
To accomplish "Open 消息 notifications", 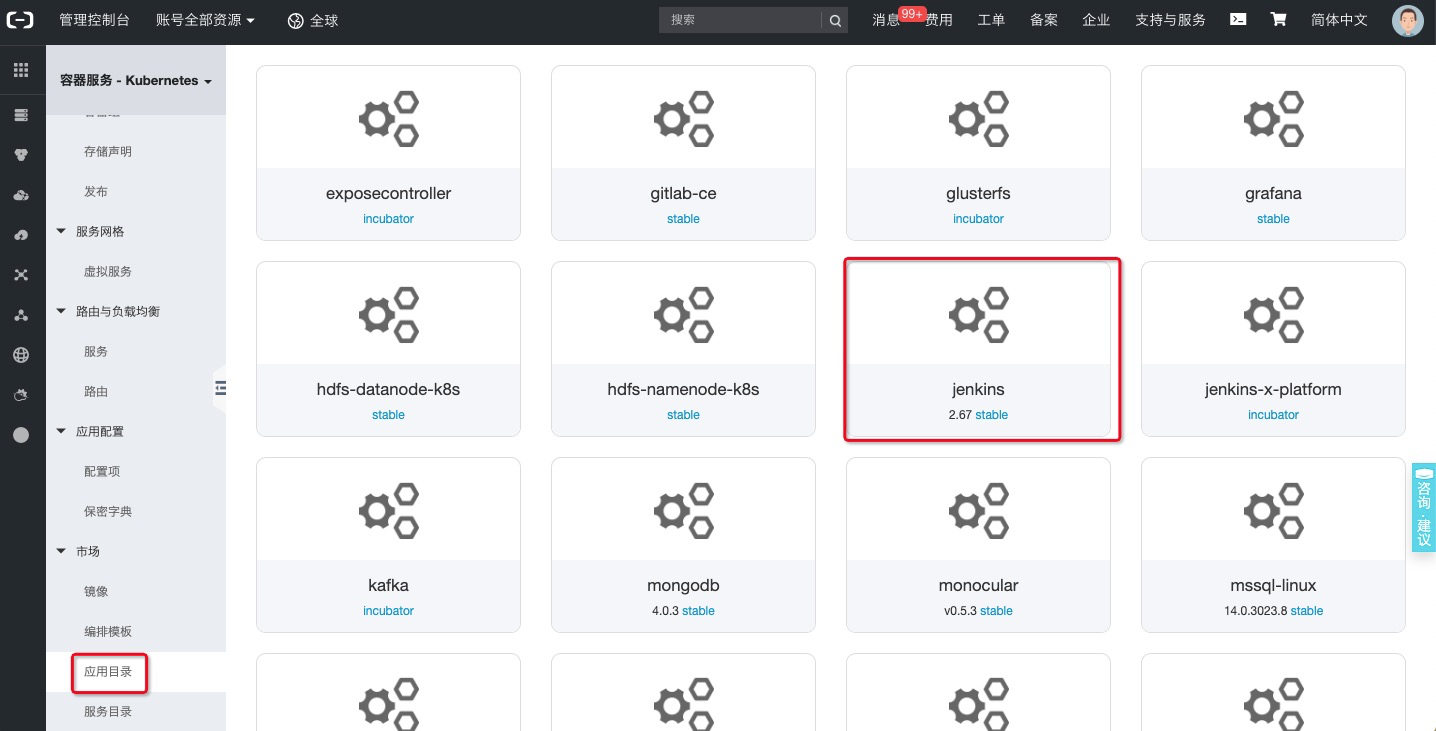I will [886, 20].
